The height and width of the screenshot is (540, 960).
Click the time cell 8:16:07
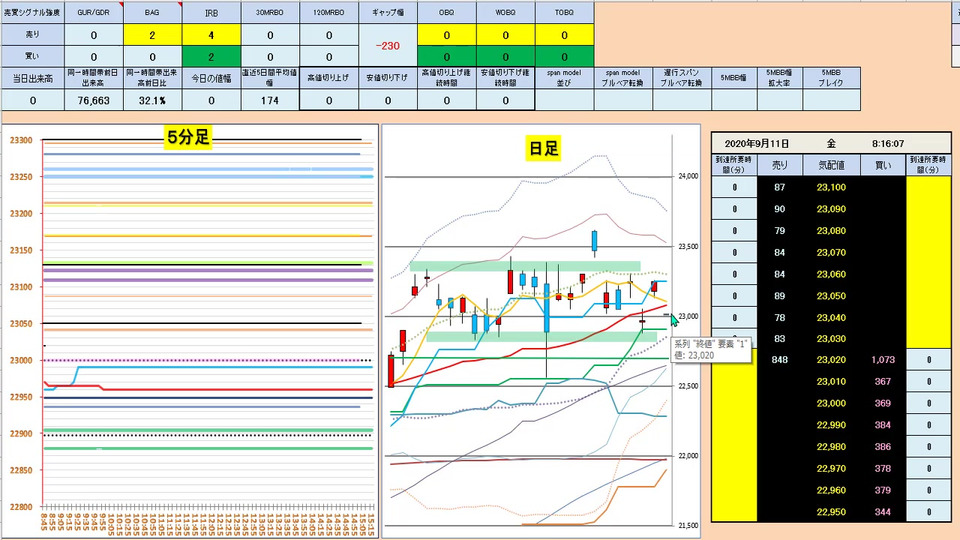tap(888, 144)
